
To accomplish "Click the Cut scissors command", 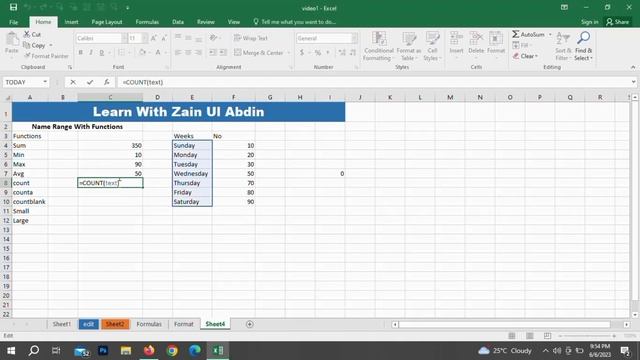I will [x=32, y=34].
